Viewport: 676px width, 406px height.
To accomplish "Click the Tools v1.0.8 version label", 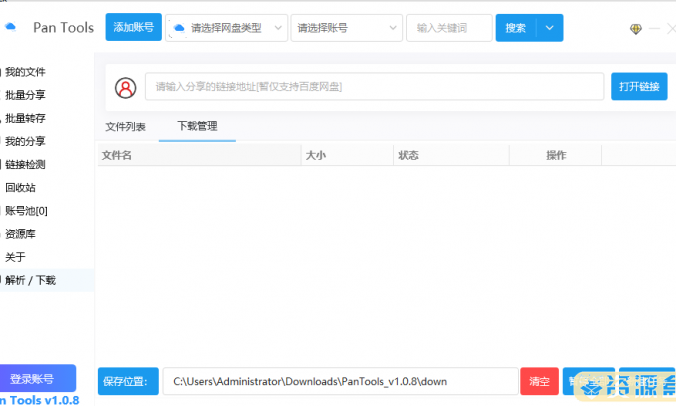I will (x=40, y=400).
